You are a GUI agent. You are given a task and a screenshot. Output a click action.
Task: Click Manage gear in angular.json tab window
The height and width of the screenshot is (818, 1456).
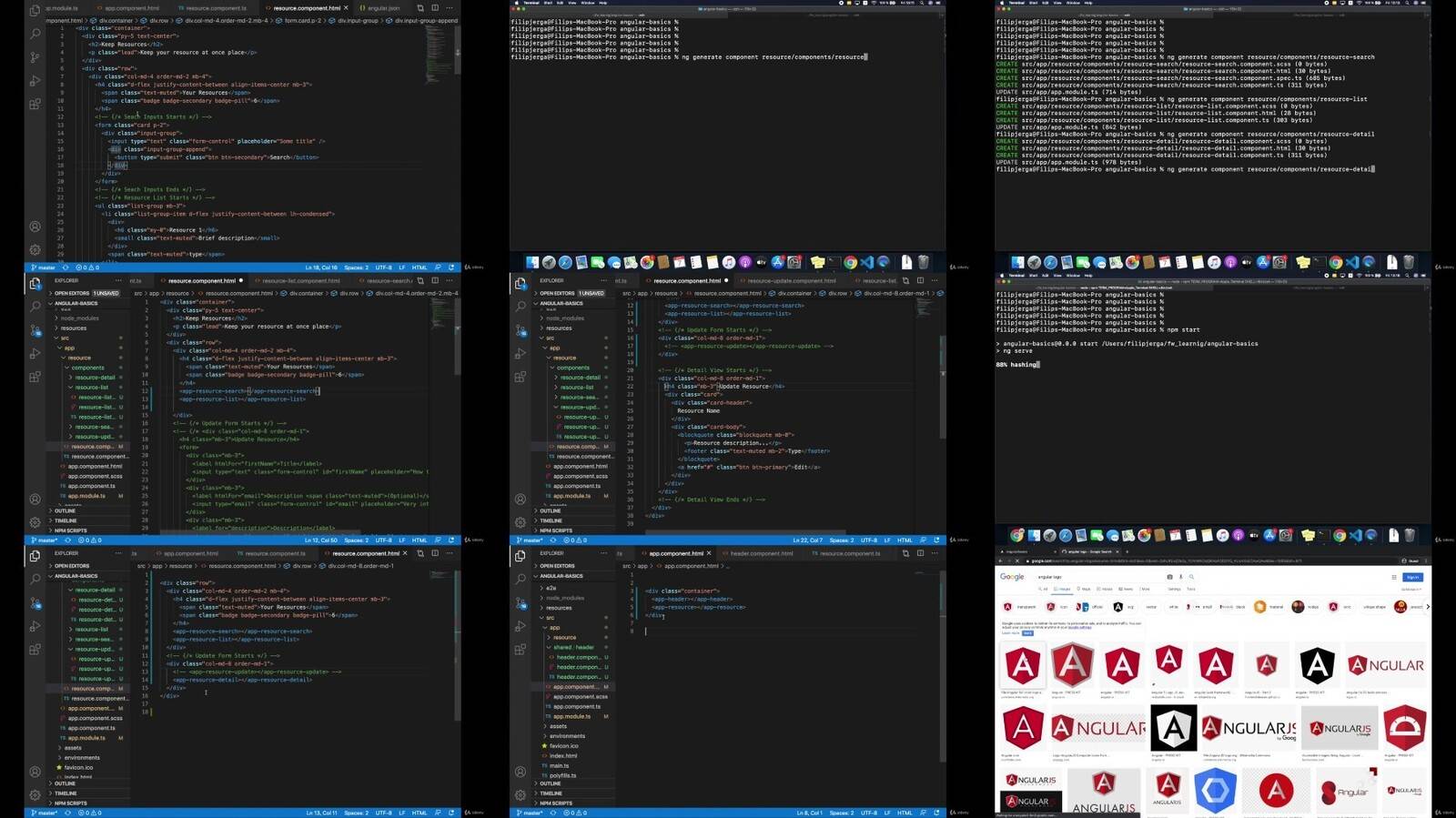tap(35, 249)
